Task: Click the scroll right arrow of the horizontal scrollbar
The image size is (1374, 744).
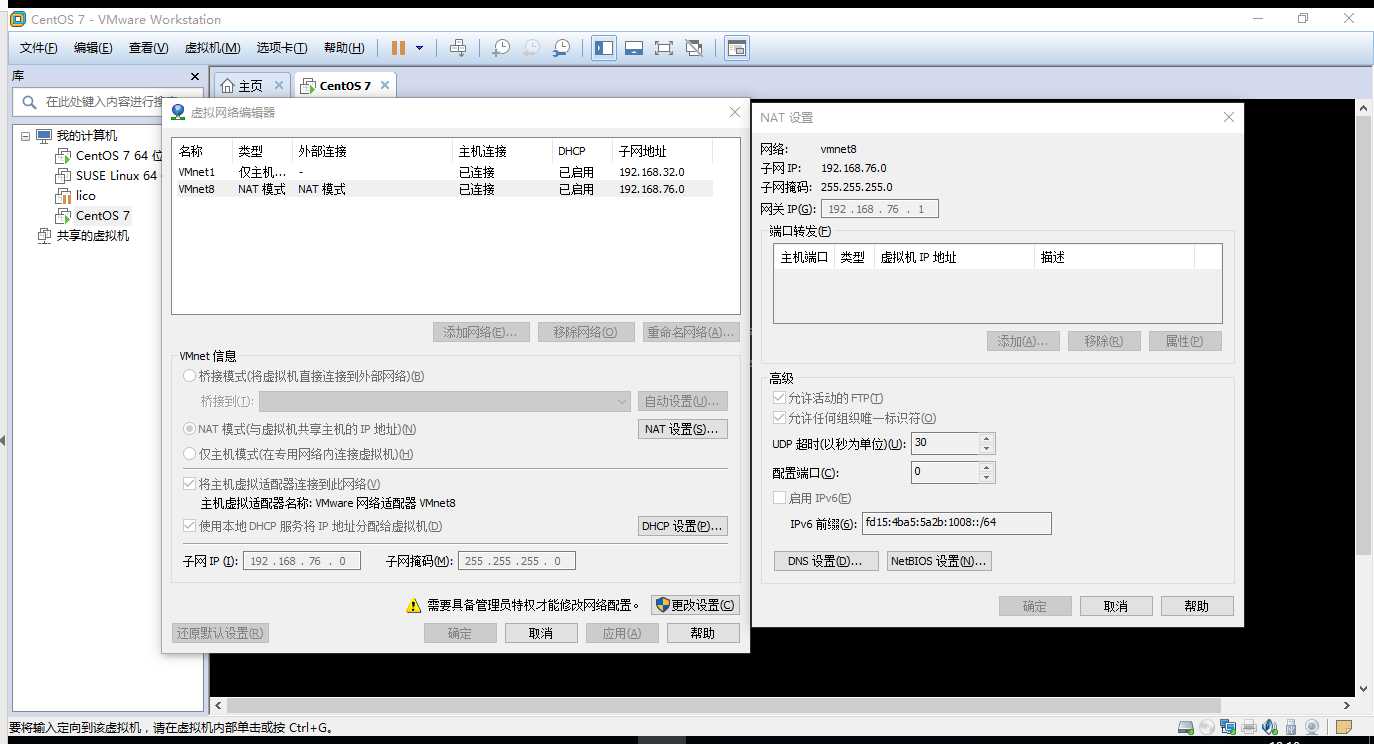Action: click(x=1349, y=706)
